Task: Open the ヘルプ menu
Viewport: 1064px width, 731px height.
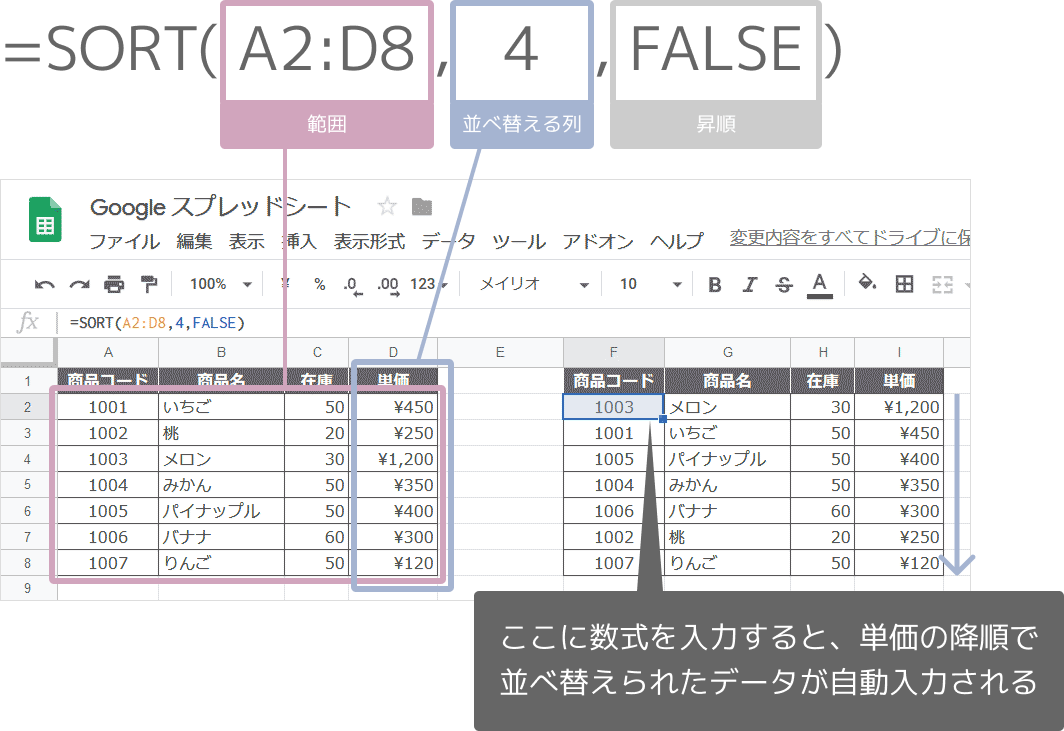Action: 677,241
